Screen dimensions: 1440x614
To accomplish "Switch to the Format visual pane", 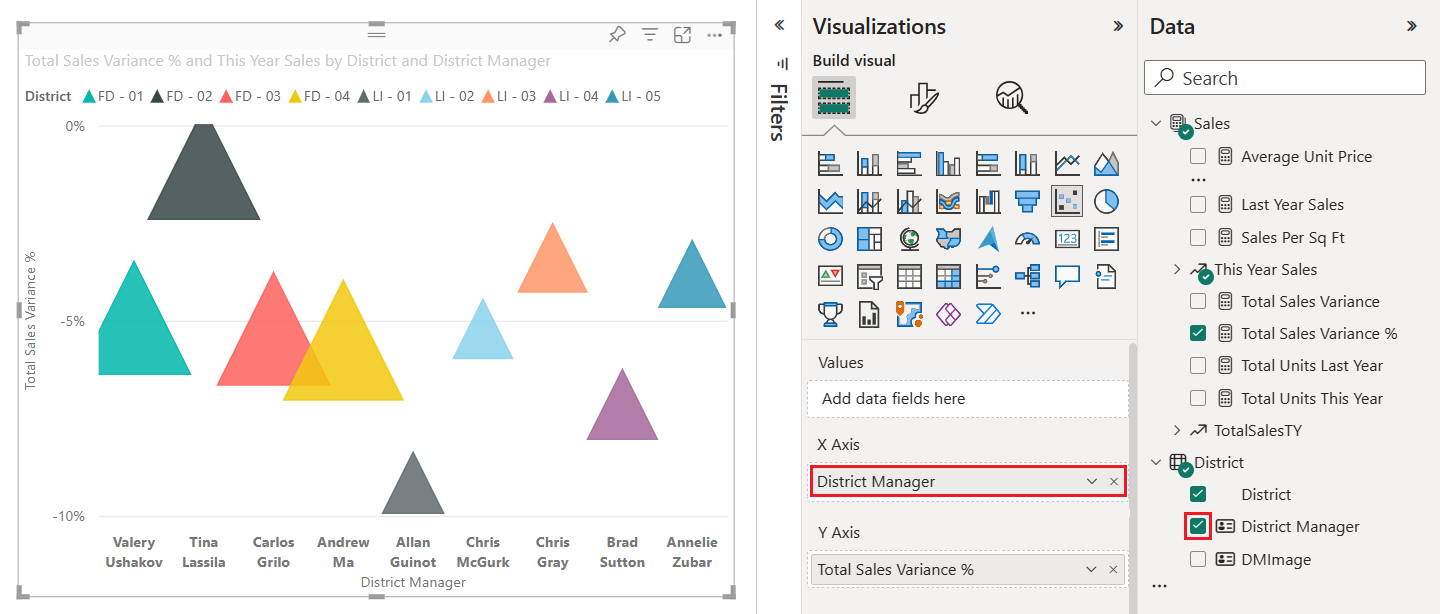I will click(x=923, y=97).
